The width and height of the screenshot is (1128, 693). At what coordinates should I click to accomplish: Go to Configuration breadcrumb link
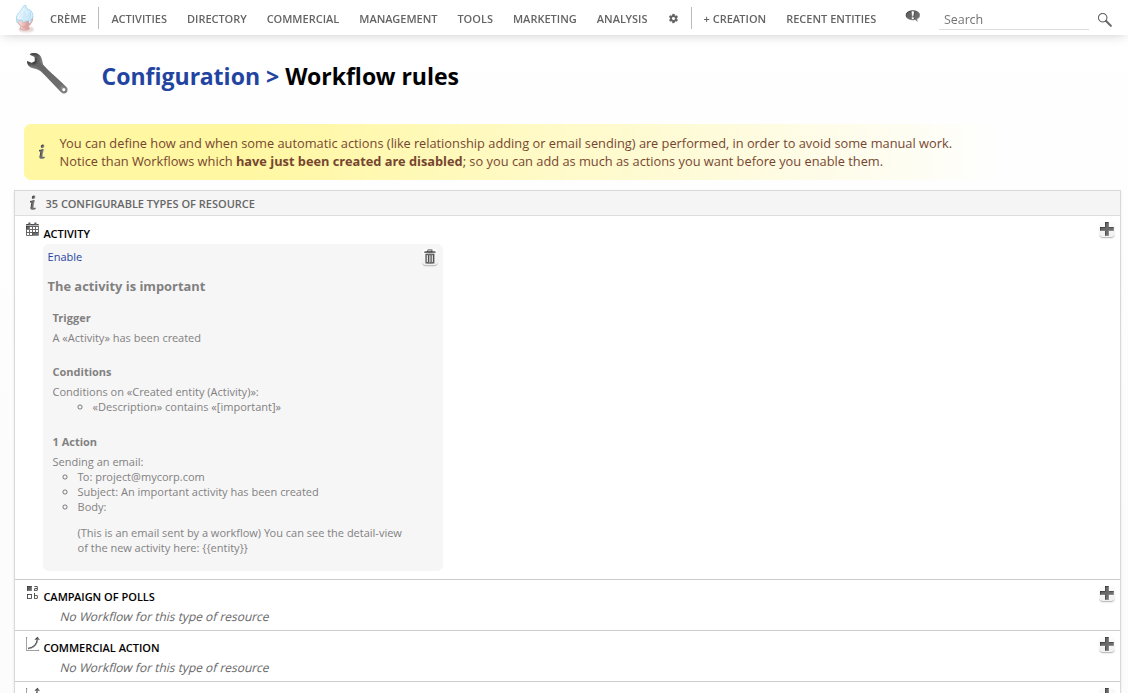coord(181,76)
